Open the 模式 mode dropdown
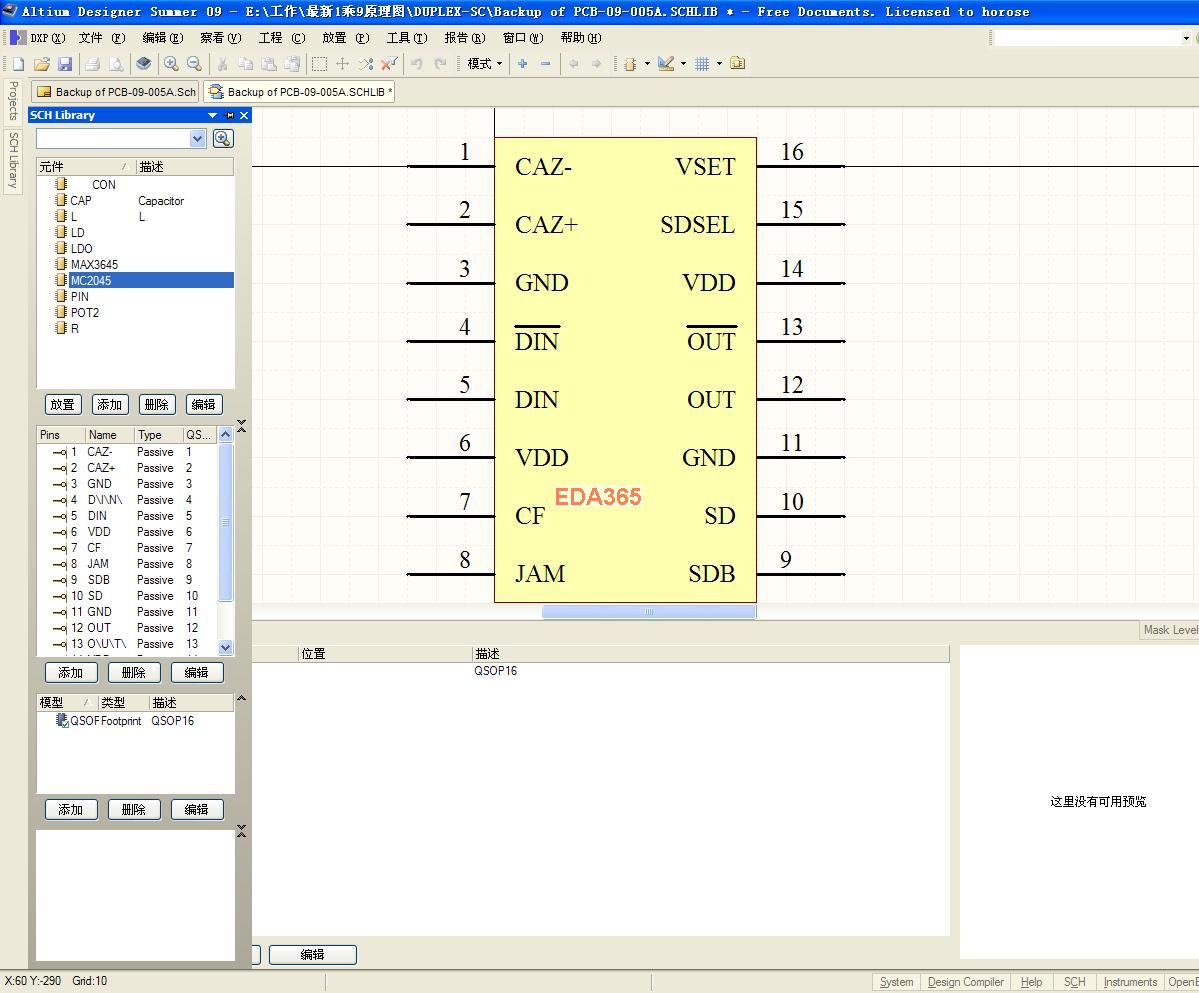 click(x=485, y=64)
